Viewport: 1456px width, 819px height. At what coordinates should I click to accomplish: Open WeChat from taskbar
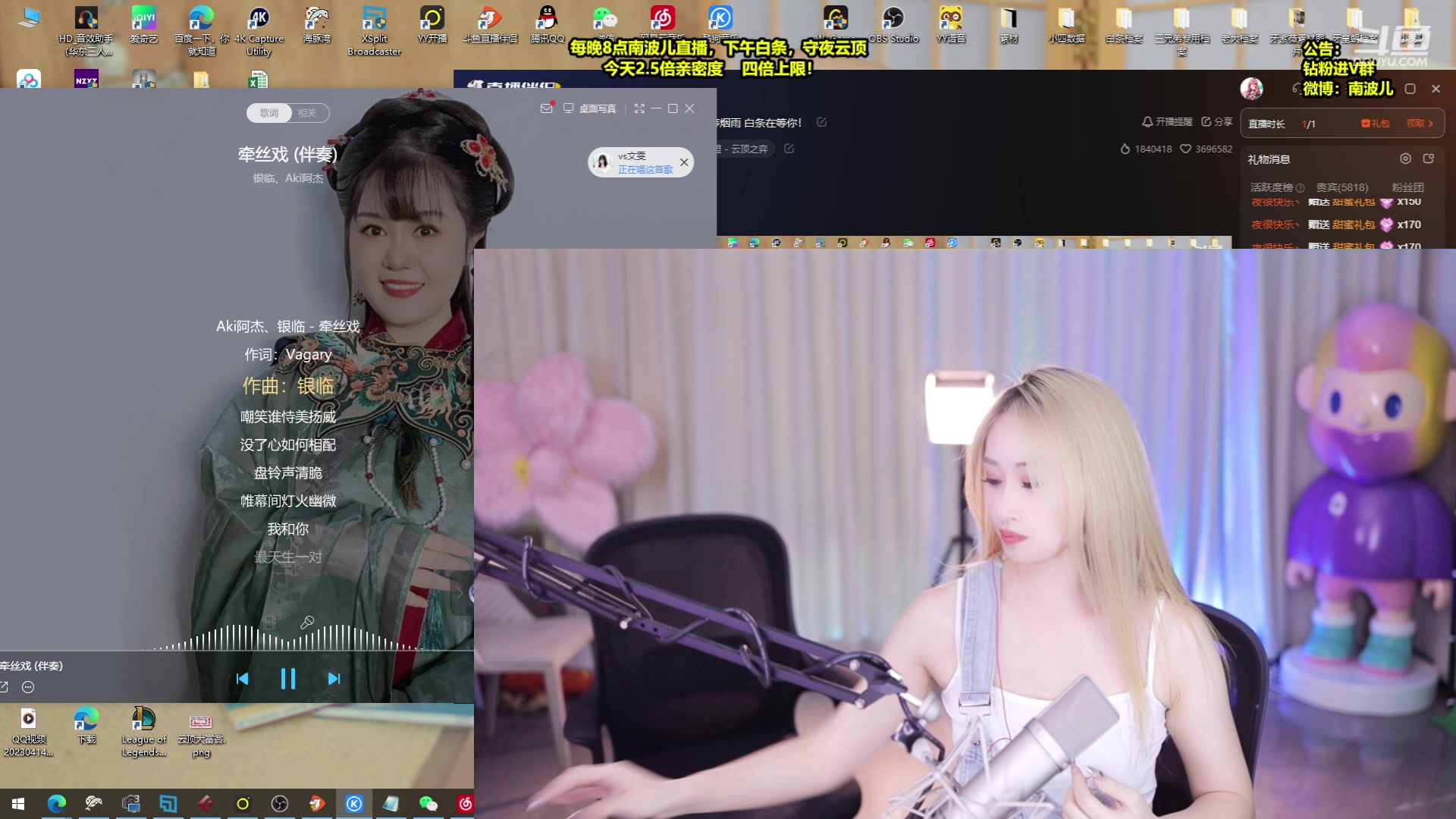pos(428,804)
